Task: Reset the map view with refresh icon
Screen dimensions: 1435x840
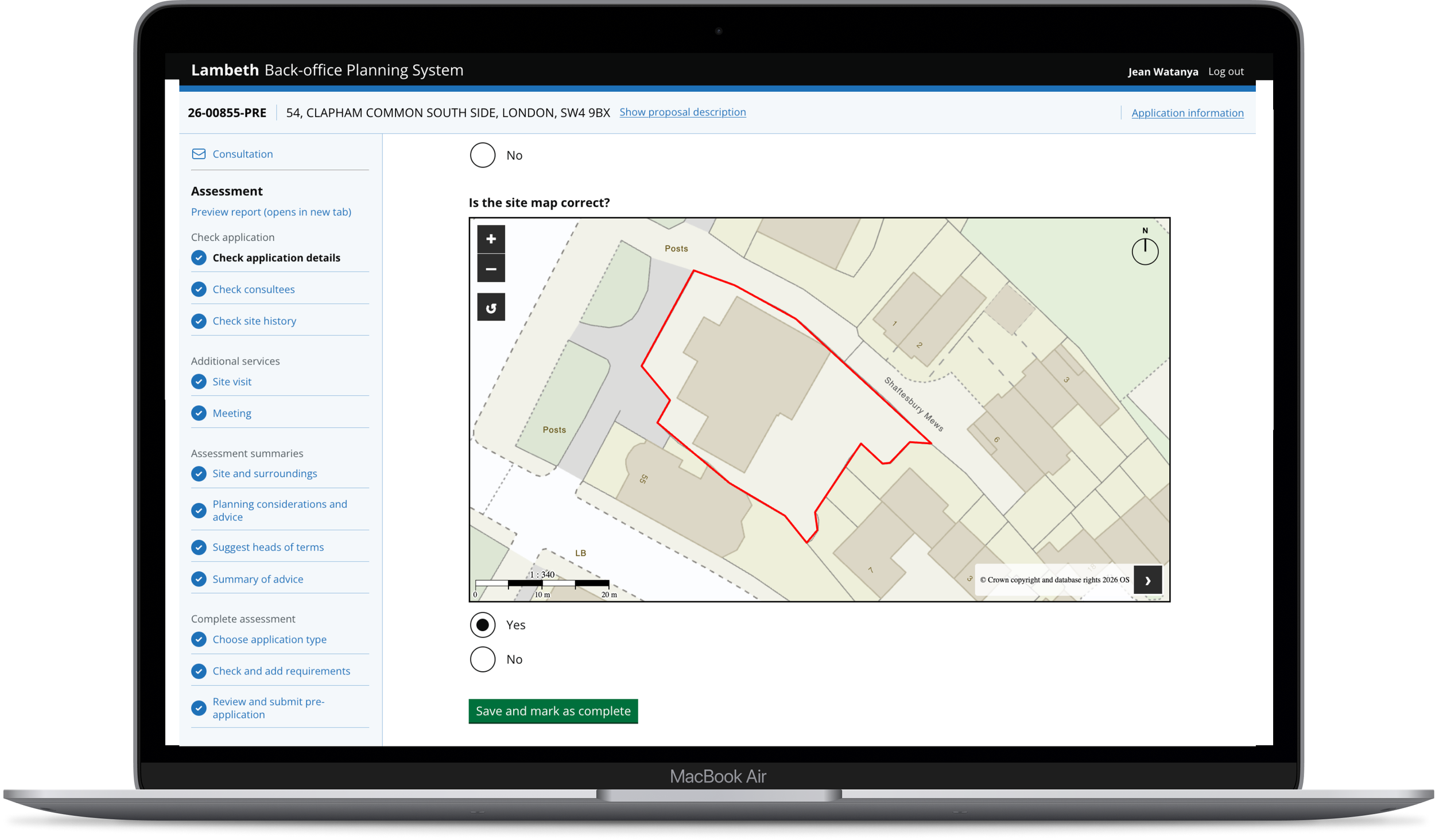Action: (x=491, y=307)
